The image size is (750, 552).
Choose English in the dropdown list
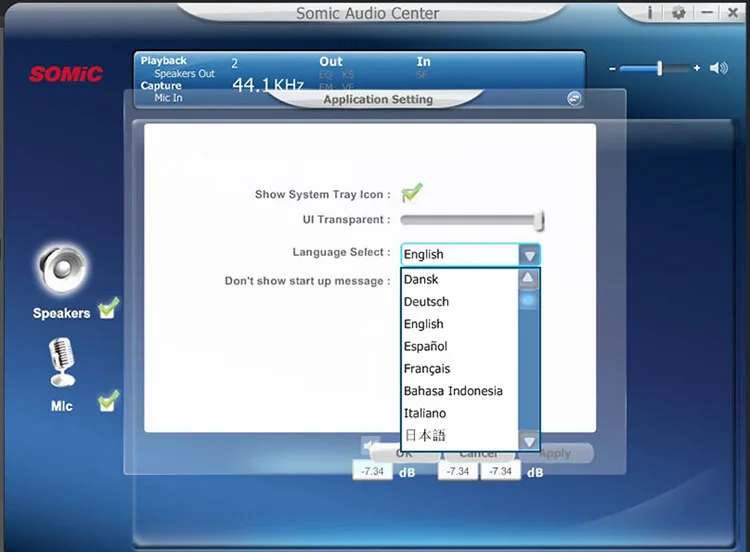[x=460, y=324]
